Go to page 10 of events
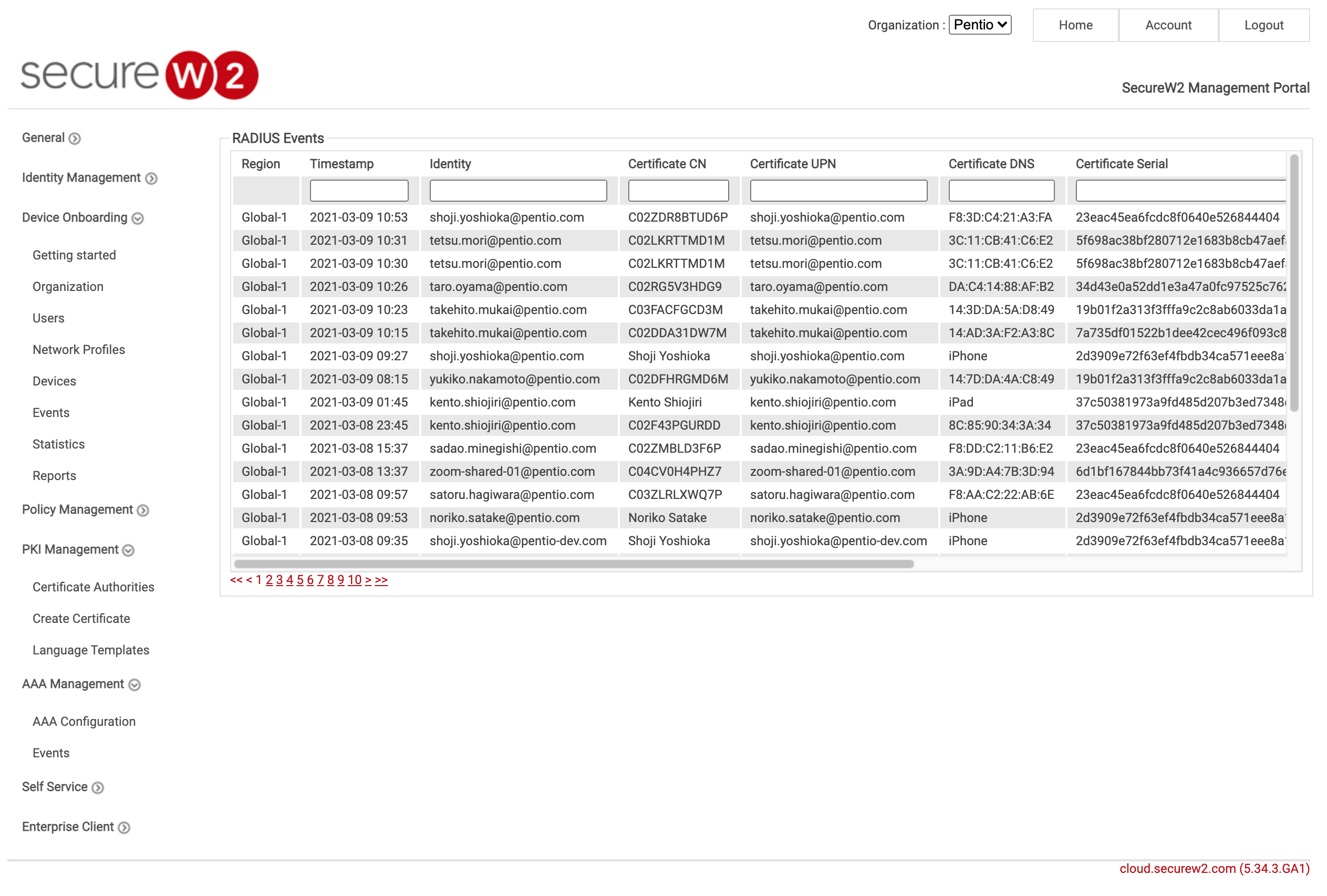 click(355, 580)
